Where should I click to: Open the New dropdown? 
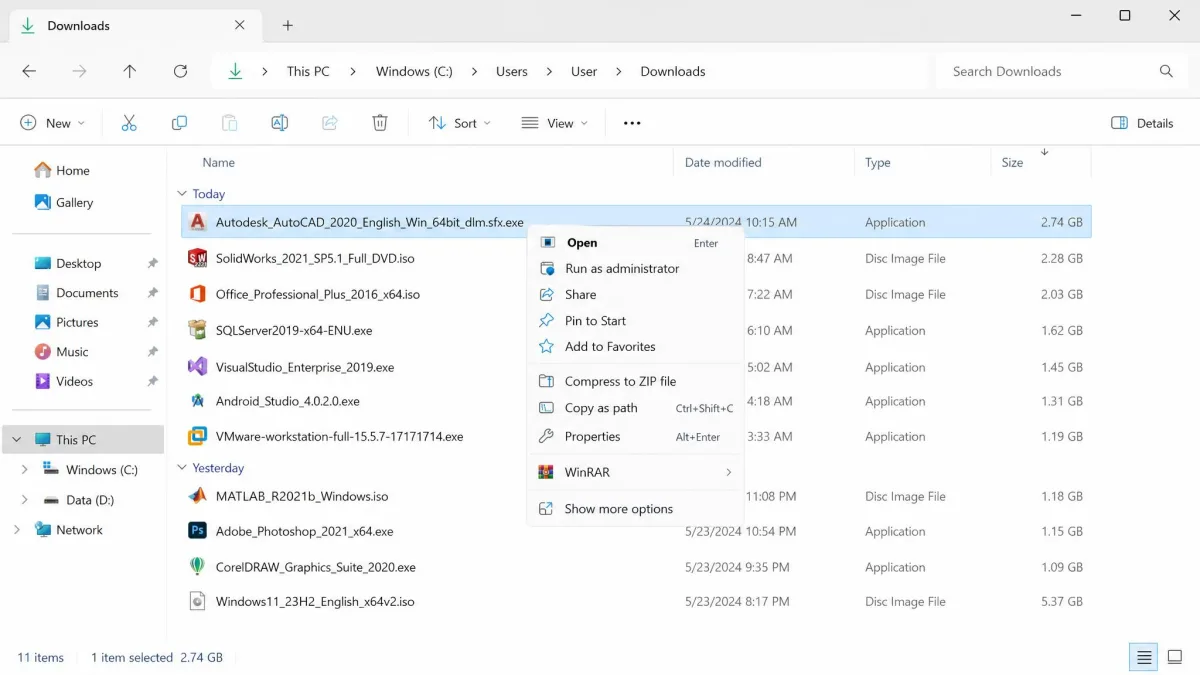pyautogui.click(x=52, y=123)
